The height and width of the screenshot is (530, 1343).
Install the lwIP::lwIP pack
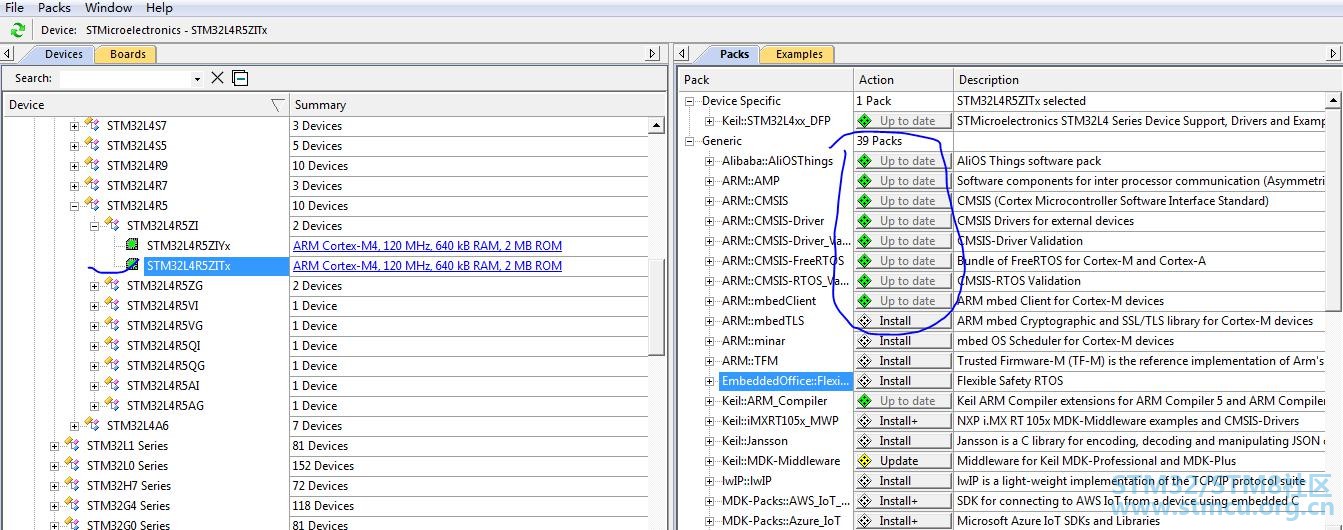[903, 481]
